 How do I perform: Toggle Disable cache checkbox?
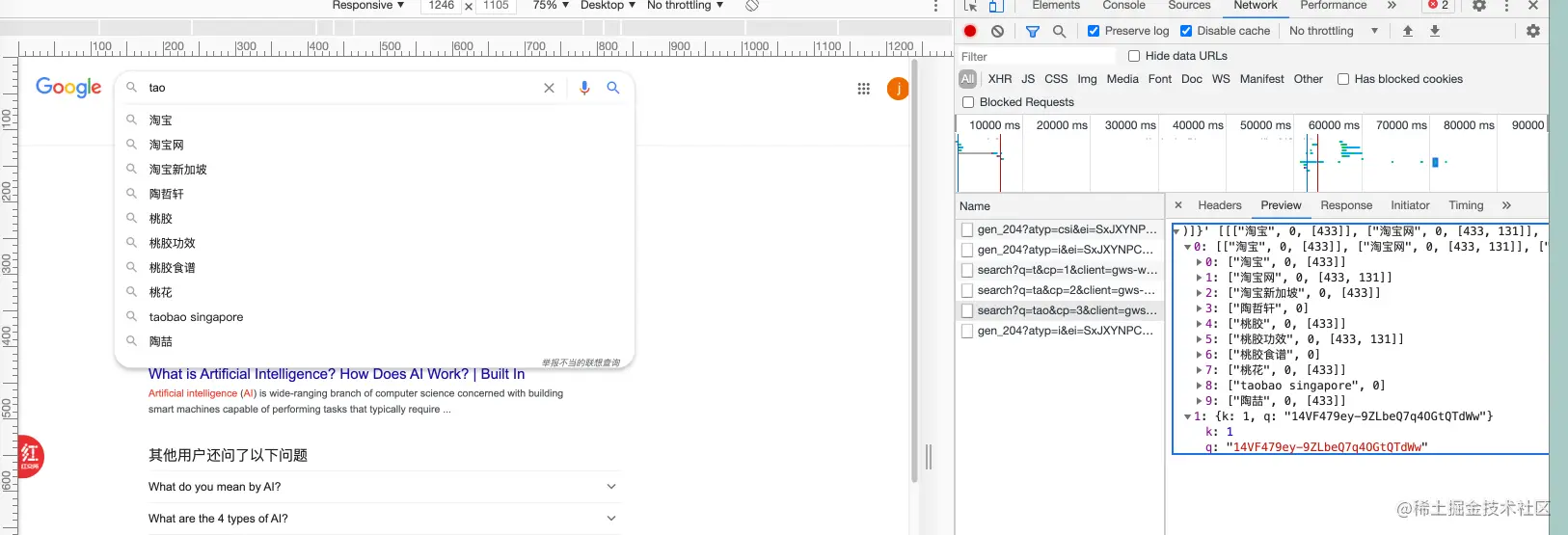pyautogui.click(x=1186, y=31)
